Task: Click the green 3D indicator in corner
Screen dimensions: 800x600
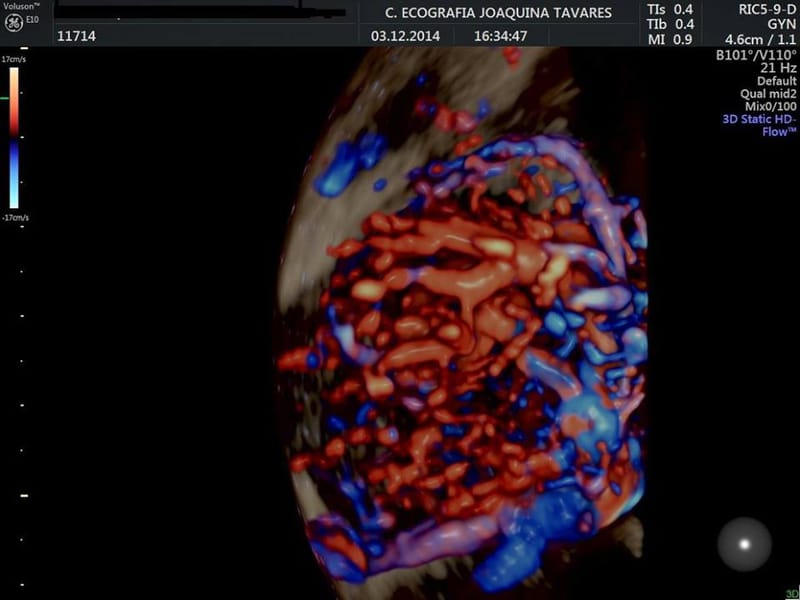Action: (x=791, y=593)
